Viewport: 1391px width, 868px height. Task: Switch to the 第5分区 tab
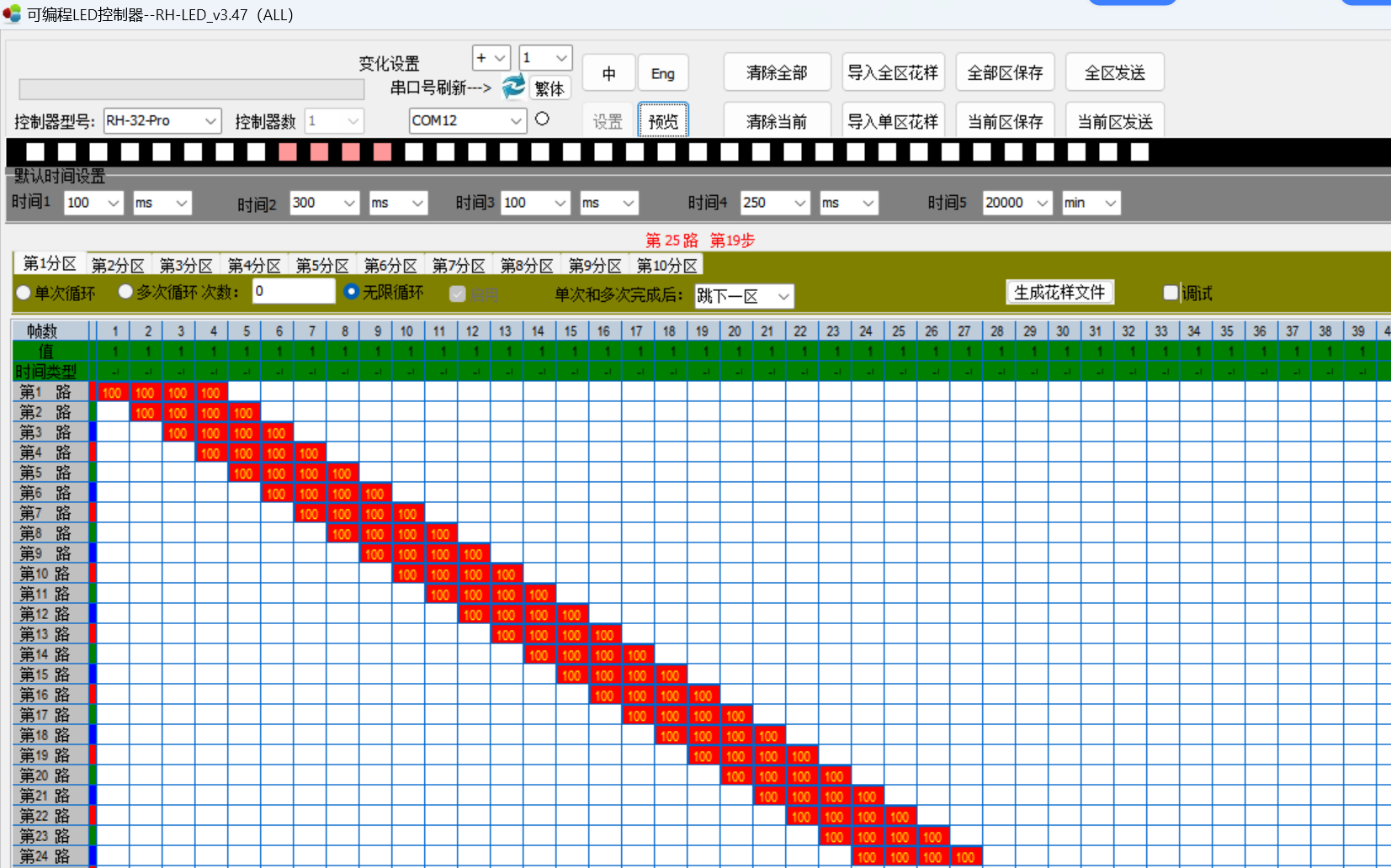[x=322, y=266]
